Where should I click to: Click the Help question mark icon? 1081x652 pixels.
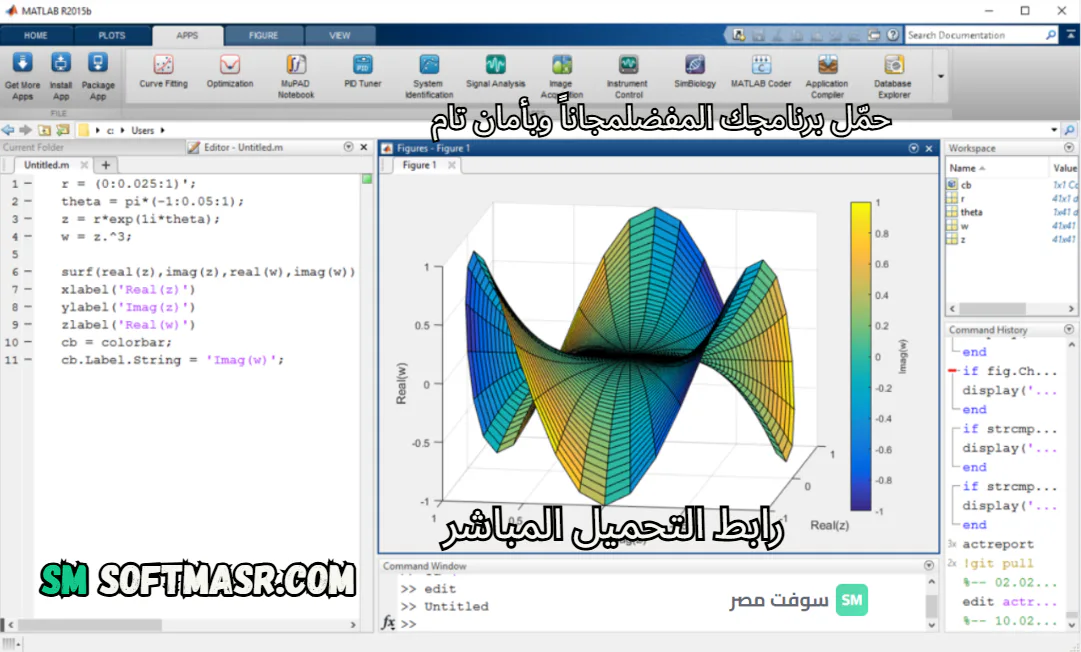point(893,34)
